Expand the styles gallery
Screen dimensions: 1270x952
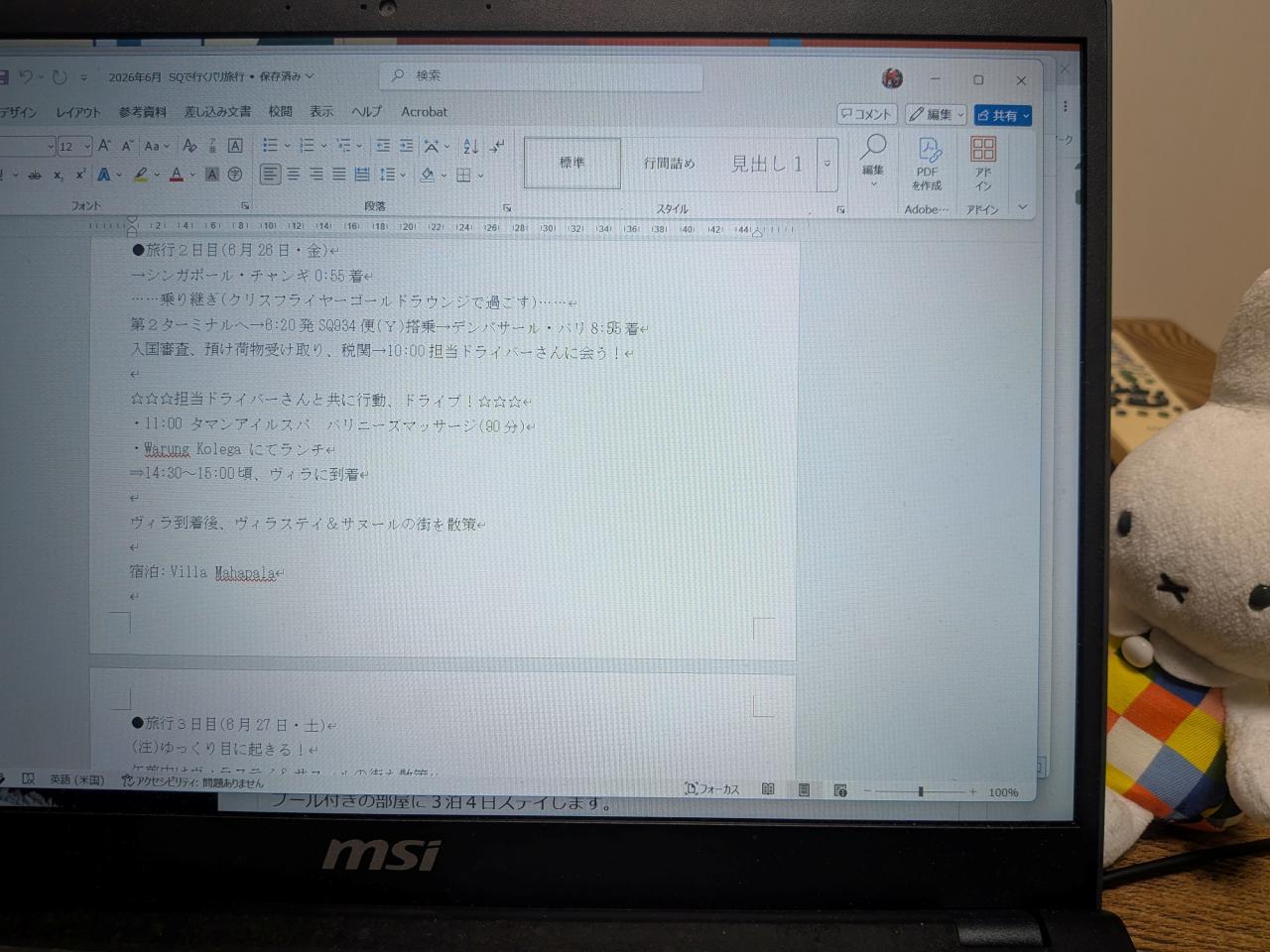(x=827, y=164)
